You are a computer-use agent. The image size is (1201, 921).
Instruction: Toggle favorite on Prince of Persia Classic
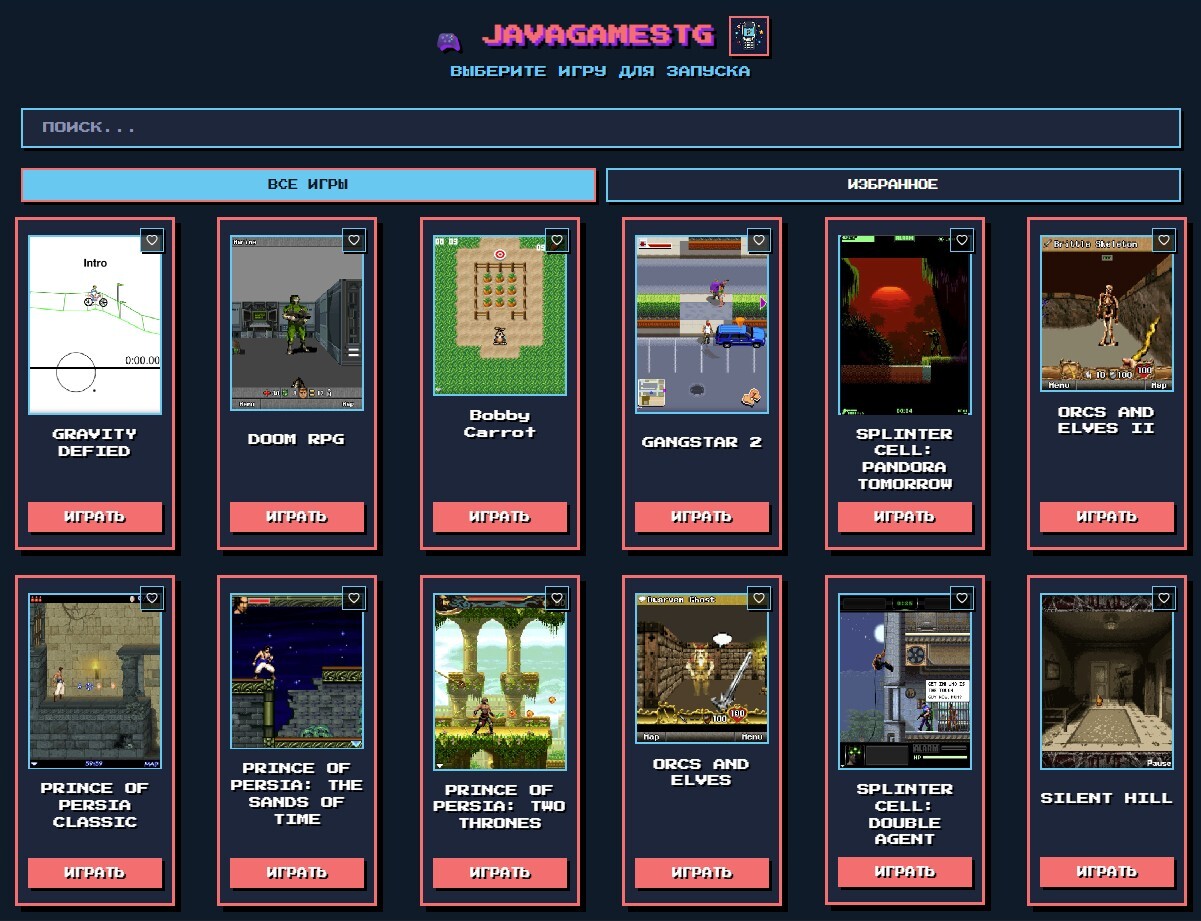coord(151,598)
